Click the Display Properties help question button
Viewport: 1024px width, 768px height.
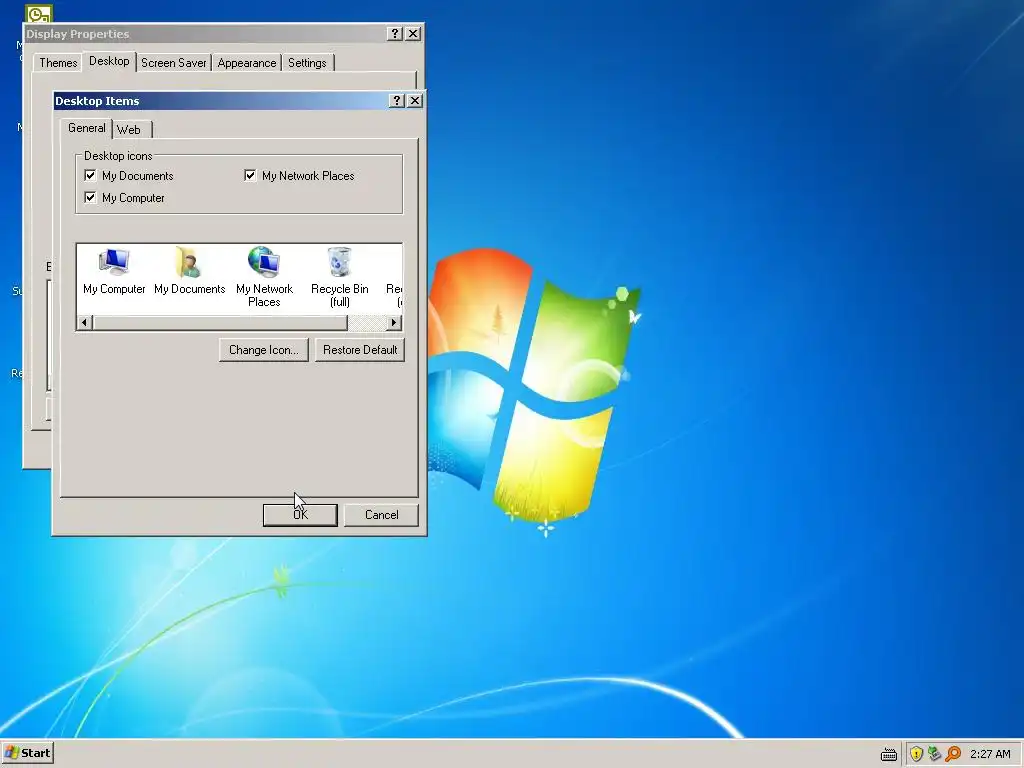point(394,33)
